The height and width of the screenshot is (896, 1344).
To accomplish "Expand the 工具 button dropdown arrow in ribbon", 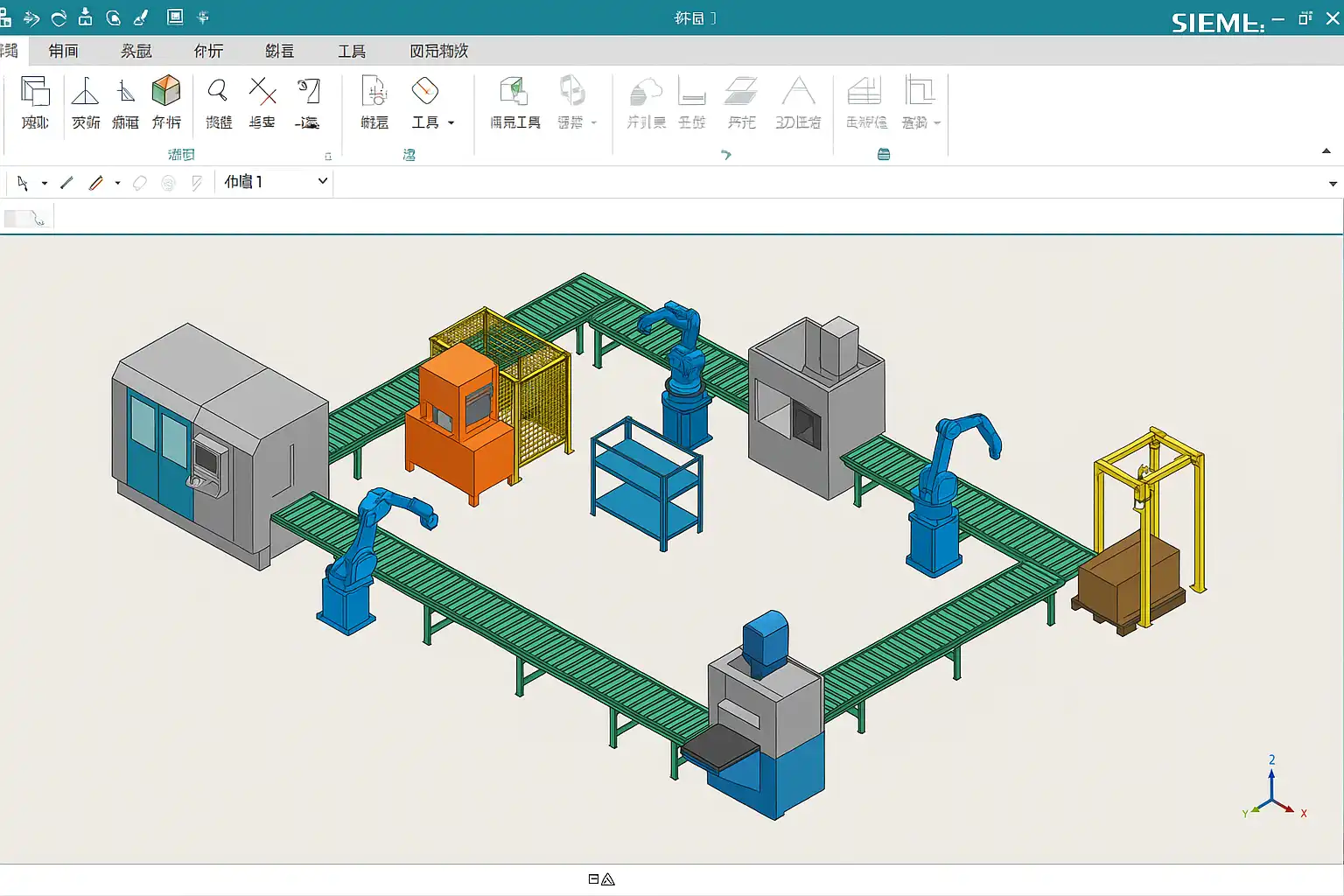I will pyautogui.click(x=451, y=123).
